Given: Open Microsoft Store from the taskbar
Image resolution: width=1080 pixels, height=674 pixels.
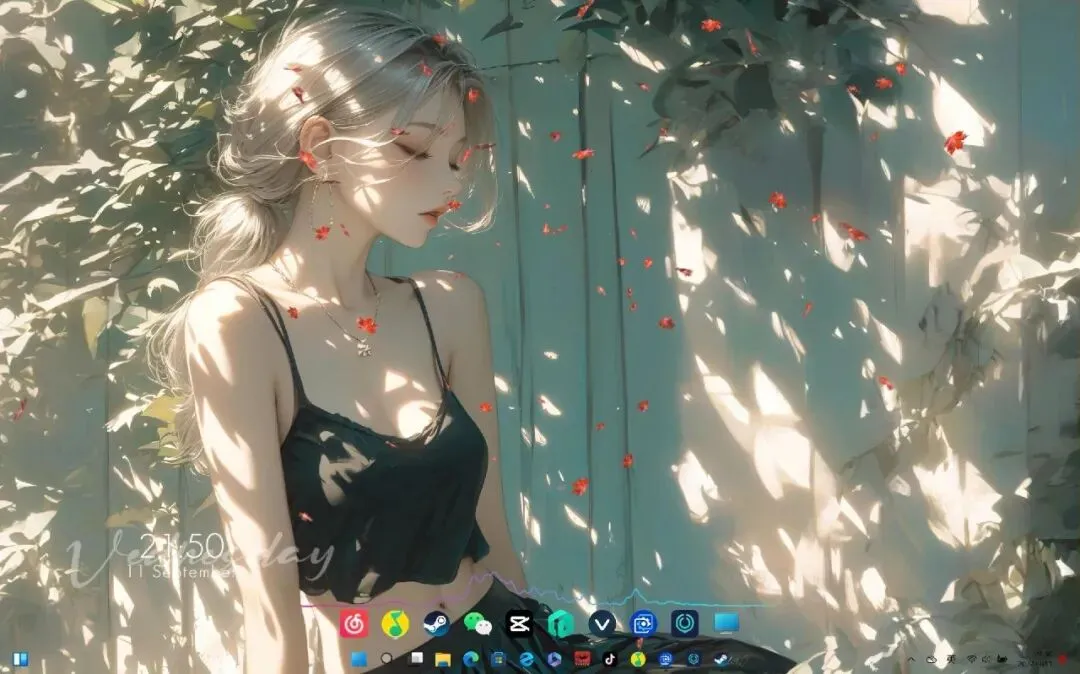Looking at the screenshot, I should tap(499, 660).
